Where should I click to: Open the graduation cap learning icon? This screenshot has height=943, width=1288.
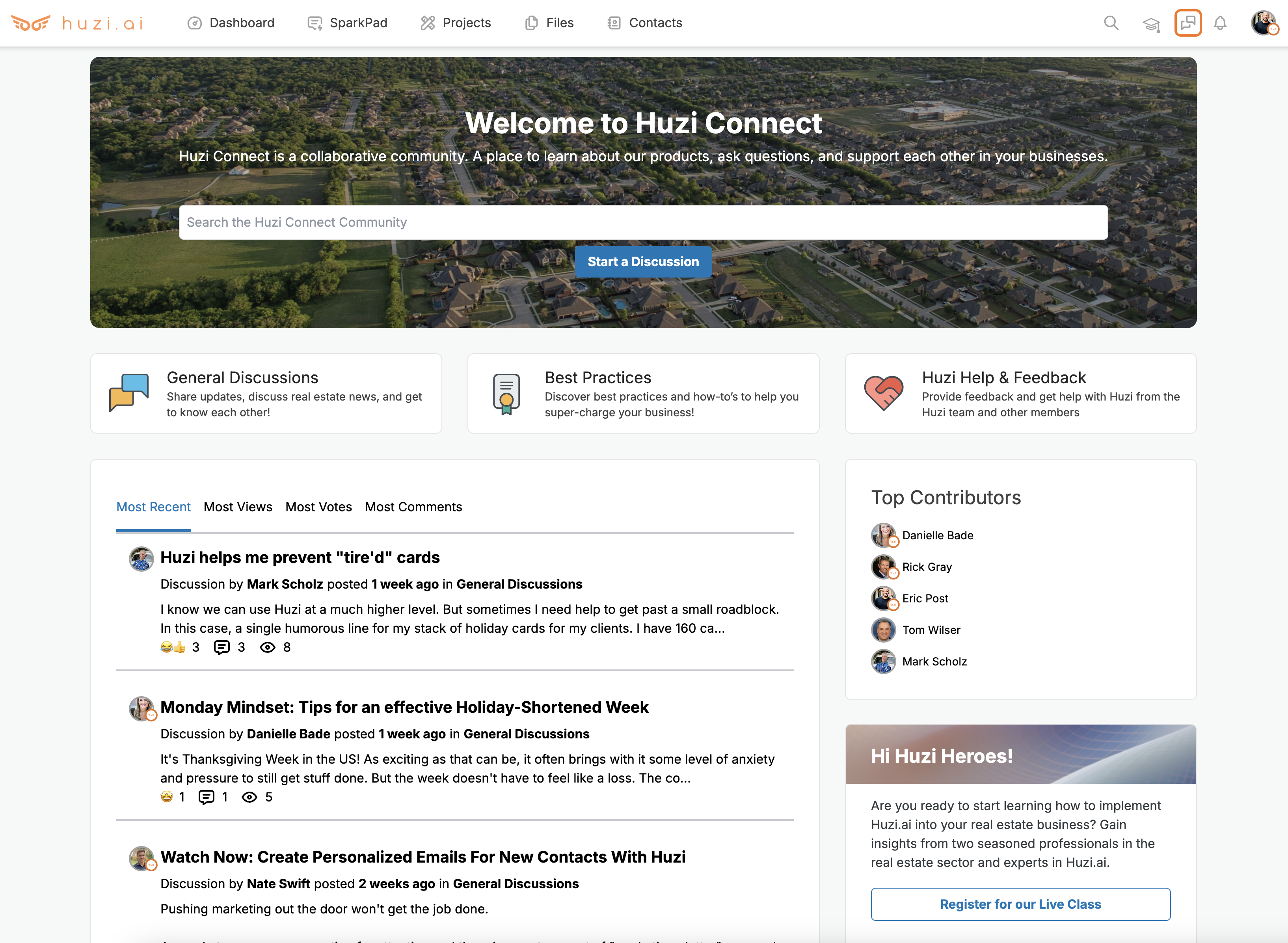coord(1151,24)
